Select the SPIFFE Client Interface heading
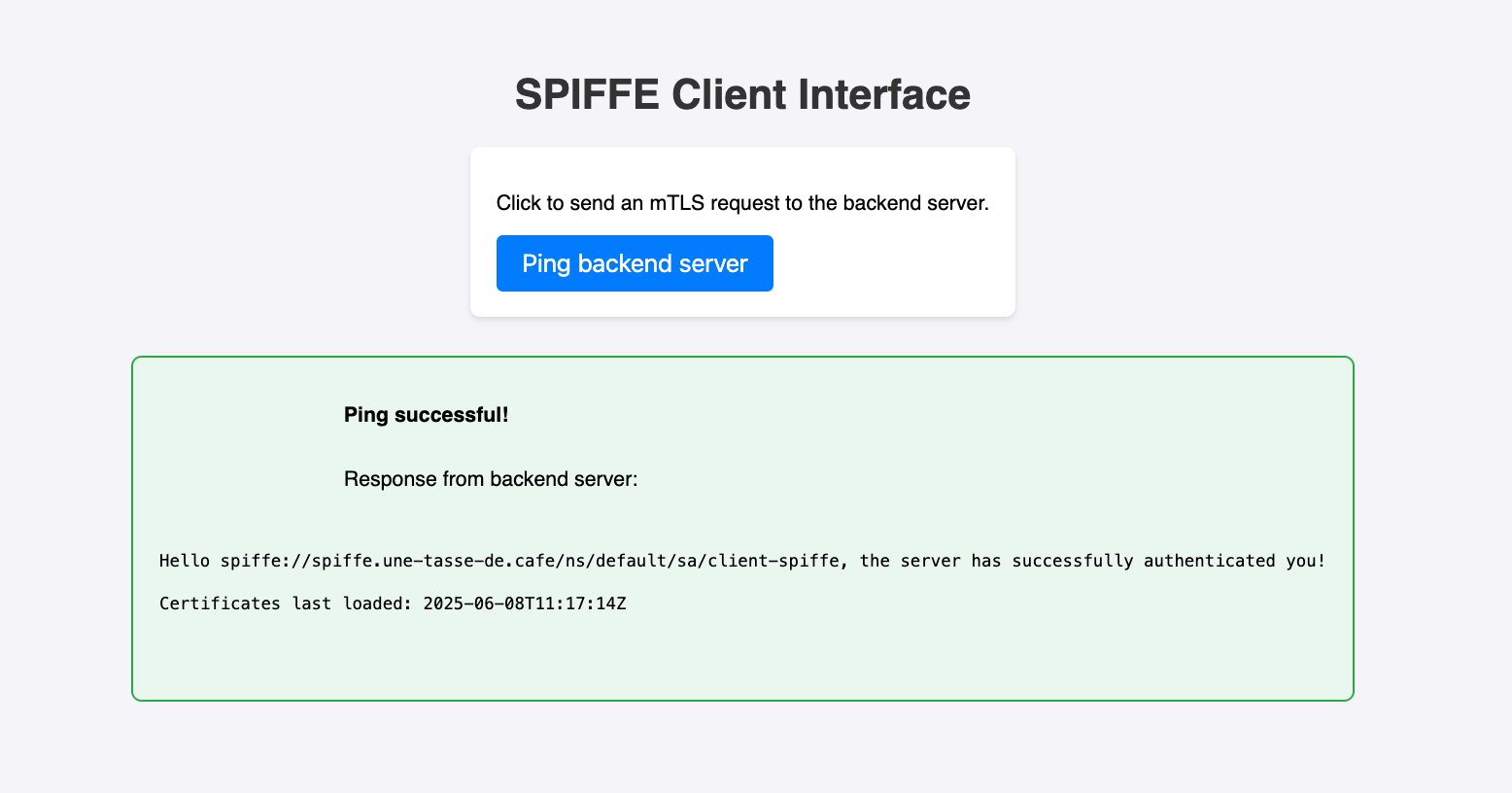The width and height of the screenshot is (1512, 793). click(x=742, y=94)
